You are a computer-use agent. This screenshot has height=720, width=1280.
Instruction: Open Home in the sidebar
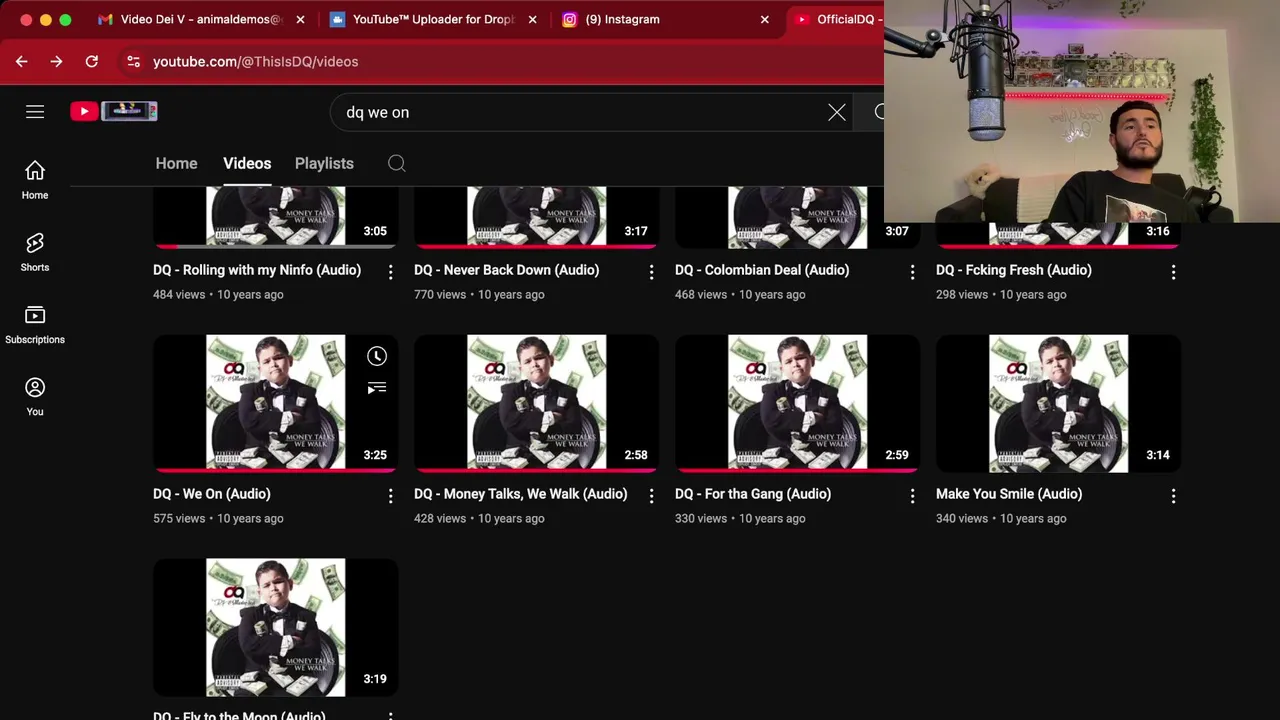tap(35, 180)
